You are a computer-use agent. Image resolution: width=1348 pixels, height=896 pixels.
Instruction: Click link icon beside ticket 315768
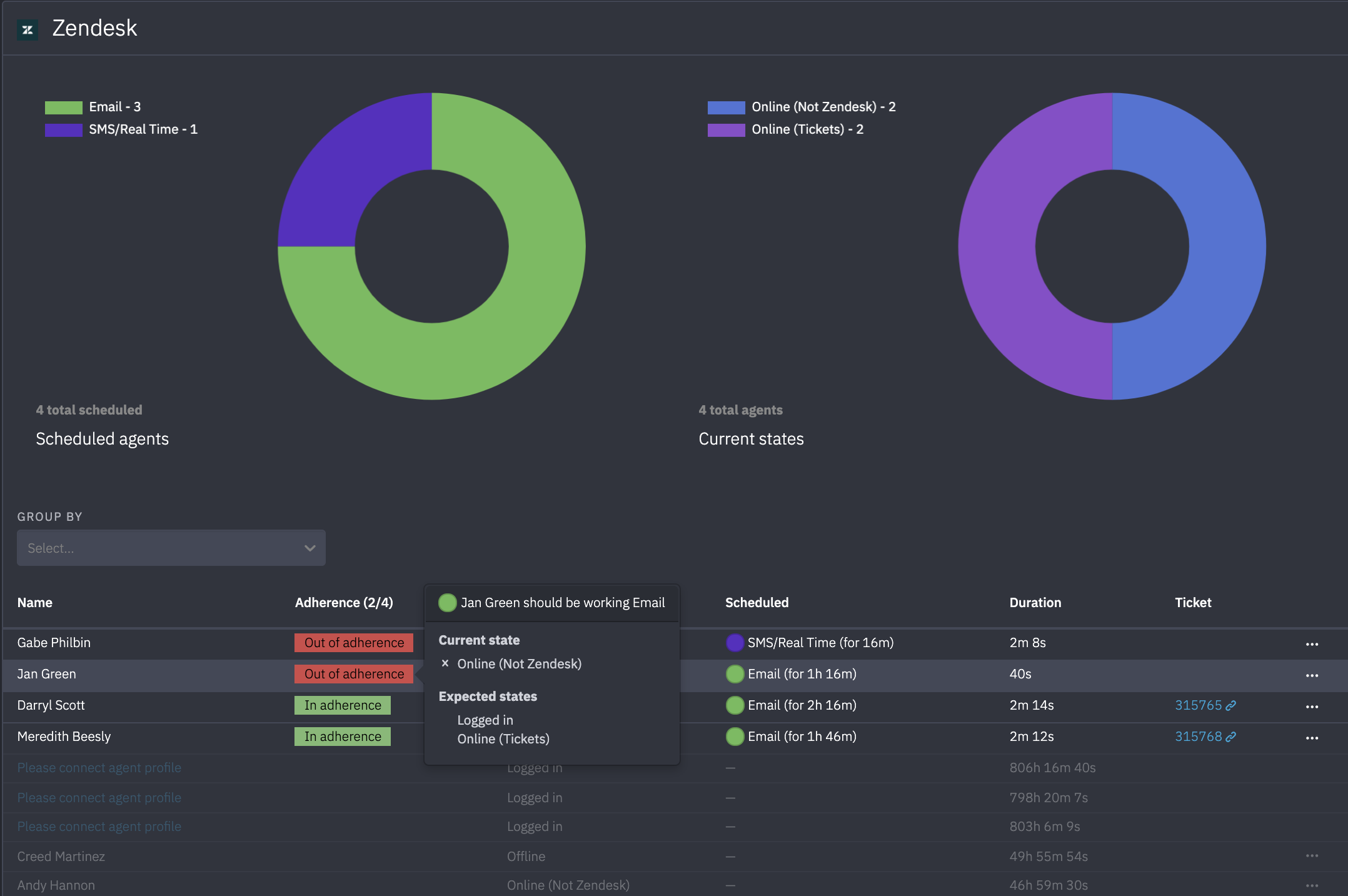tap(1230, 737)
